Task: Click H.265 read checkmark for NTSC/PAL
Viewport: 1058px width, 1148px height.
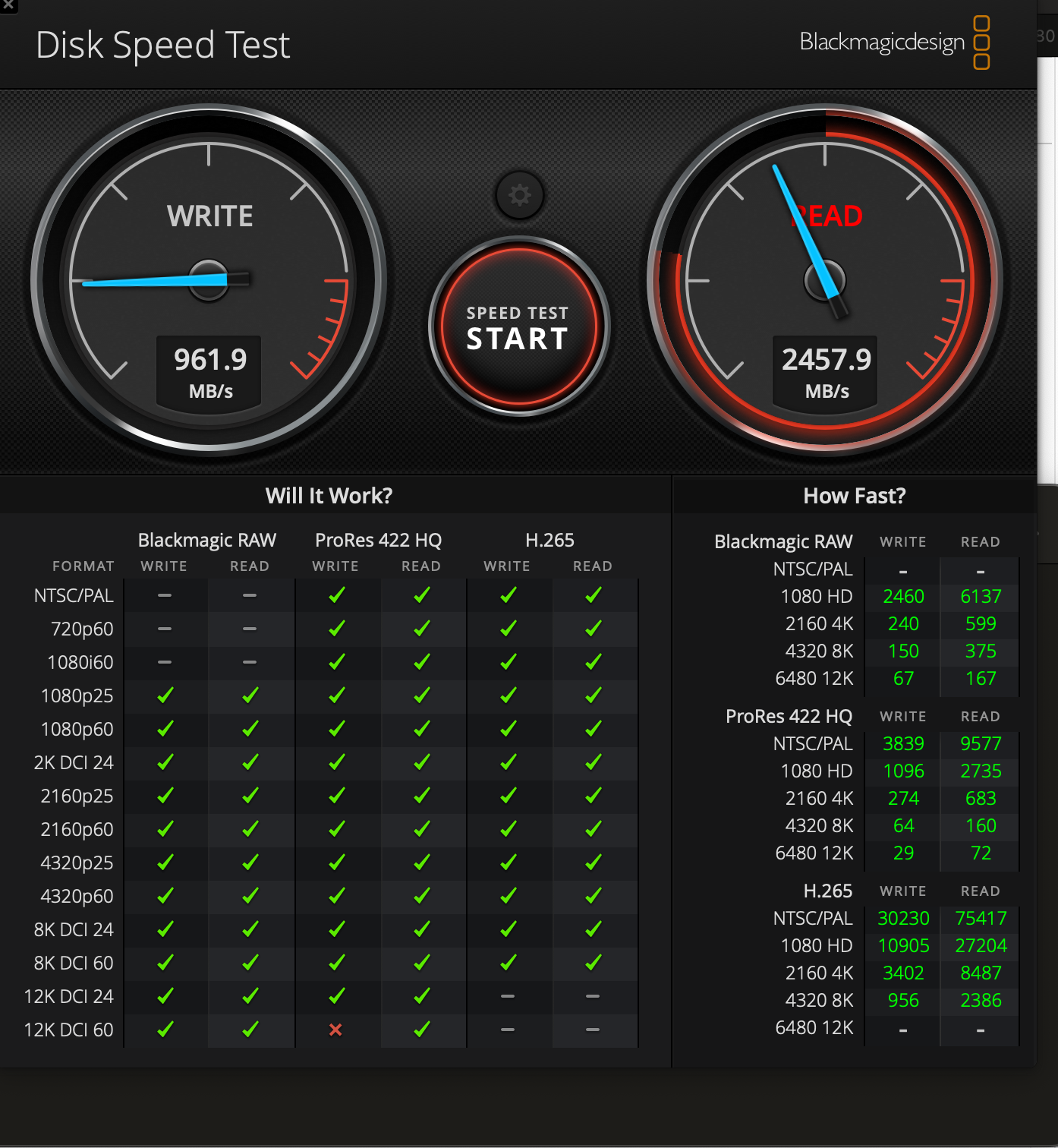Action: [x=594, y=594]
